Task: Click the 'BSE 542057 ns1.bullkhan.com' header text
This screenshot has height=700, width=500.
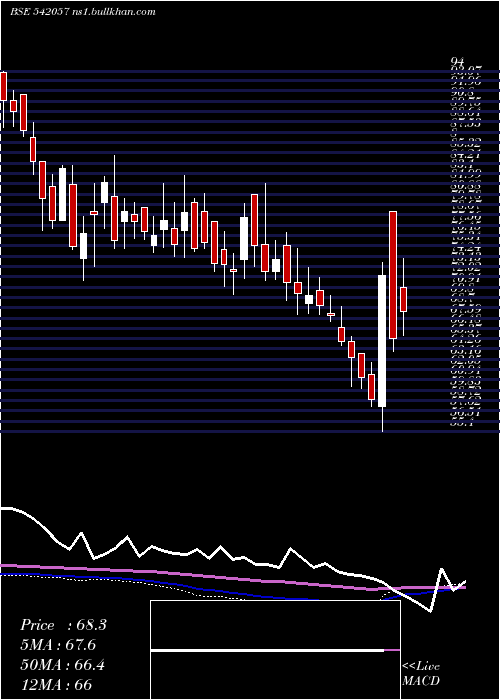Action: 83,12
